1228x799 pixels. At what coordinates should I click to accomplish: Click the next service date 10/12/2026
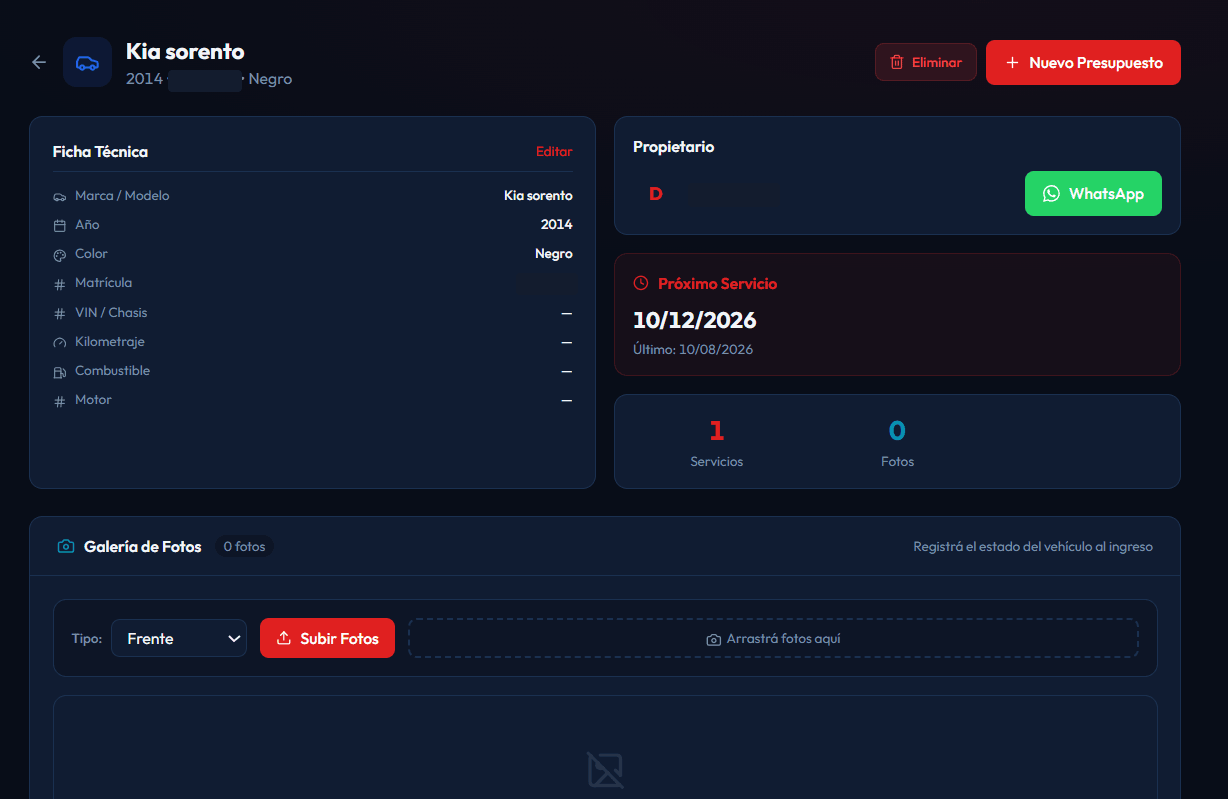695,320
